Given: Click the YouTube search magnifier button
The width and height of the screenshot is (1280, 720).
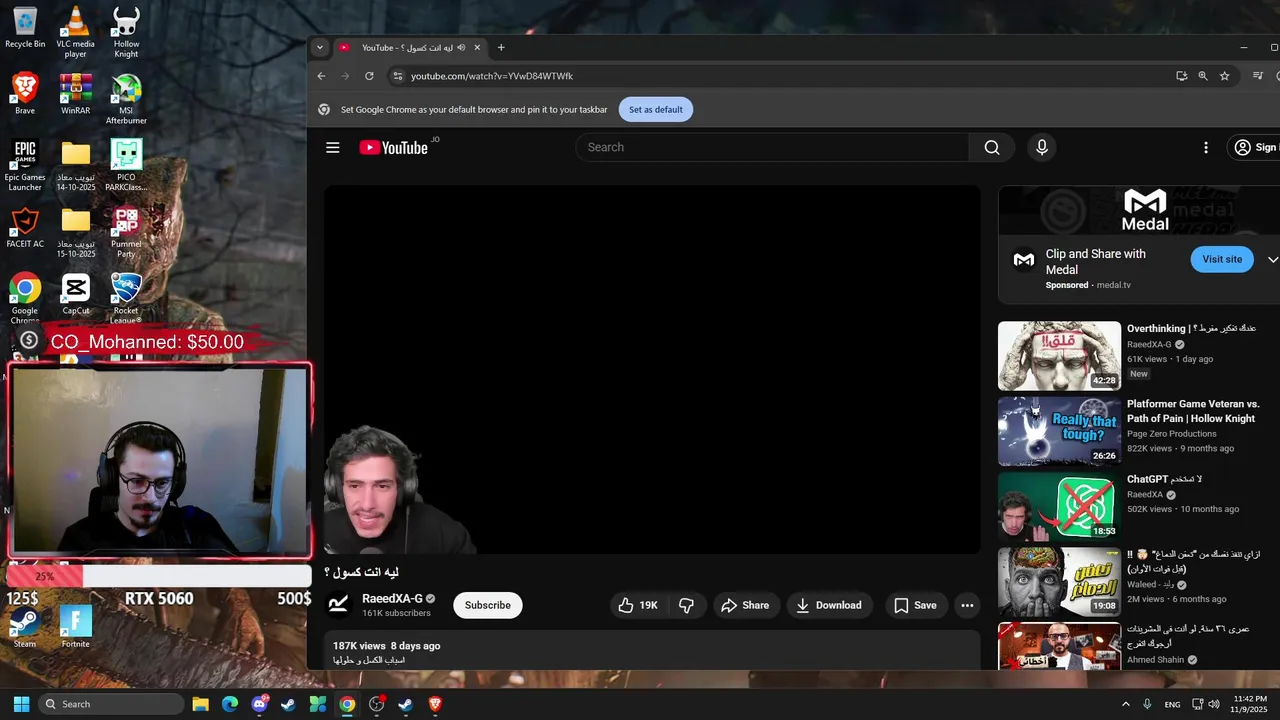Looking at the screenshot, I should (992, 147).
